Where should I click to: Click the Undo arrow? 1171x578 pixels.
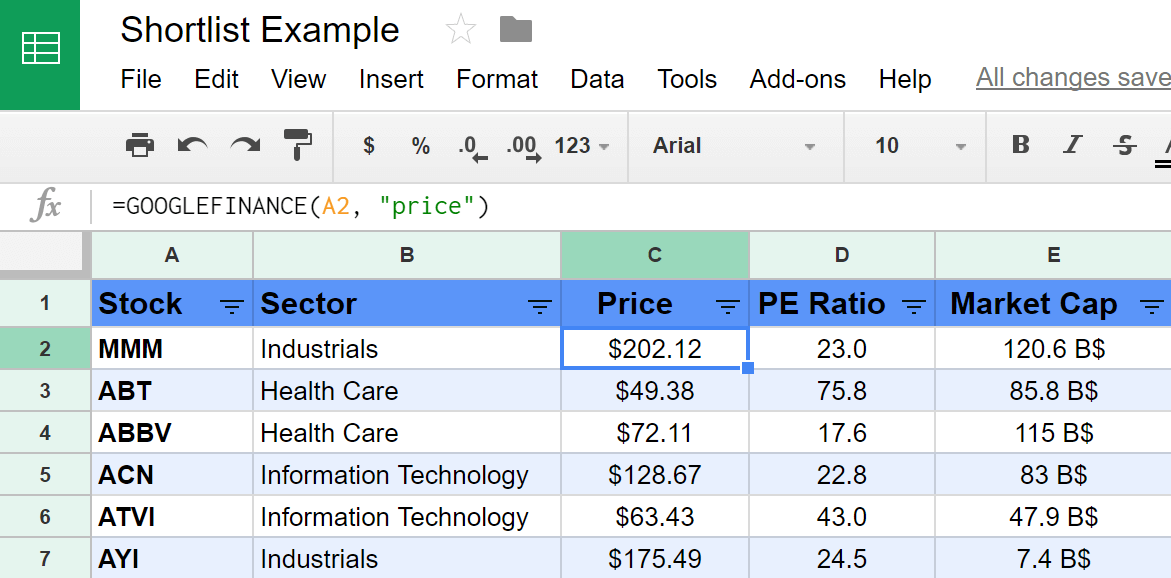coord(192,145)
